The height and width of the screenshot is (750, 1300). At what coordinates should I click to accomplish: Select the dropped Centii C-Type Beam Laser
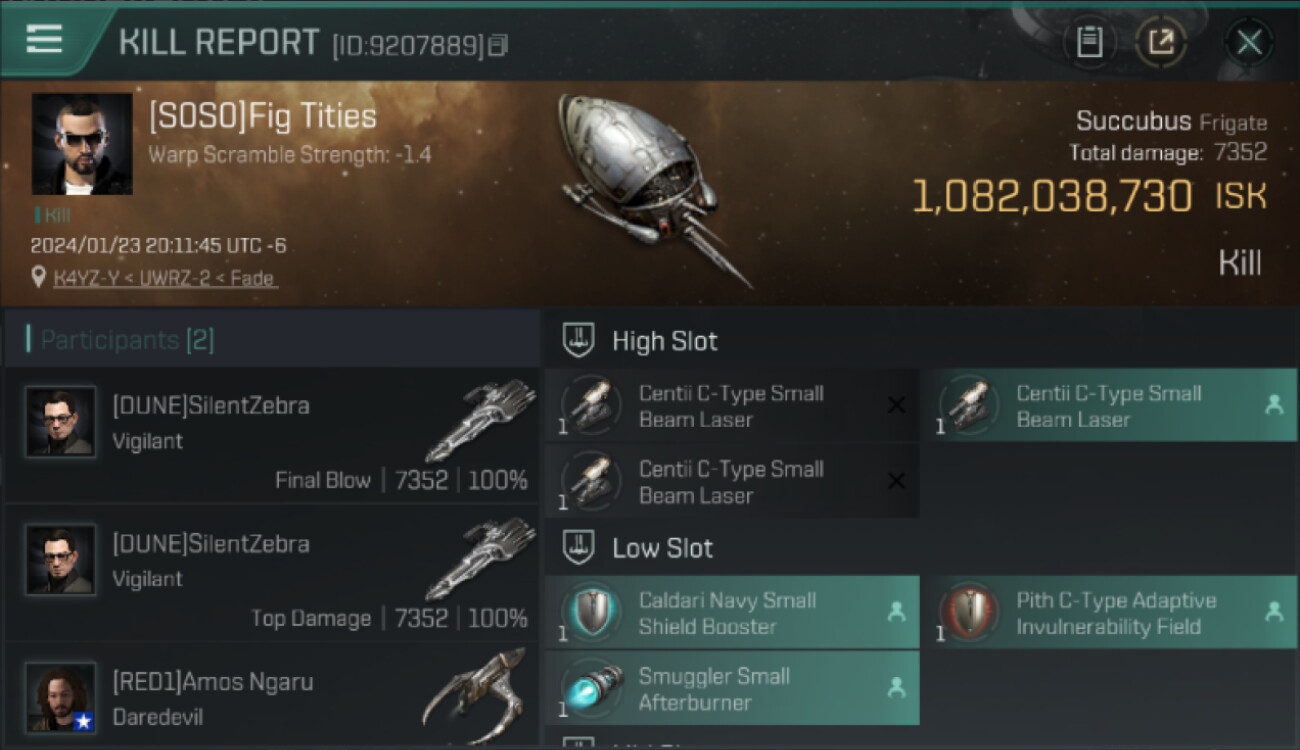(x=1109, y=406)
